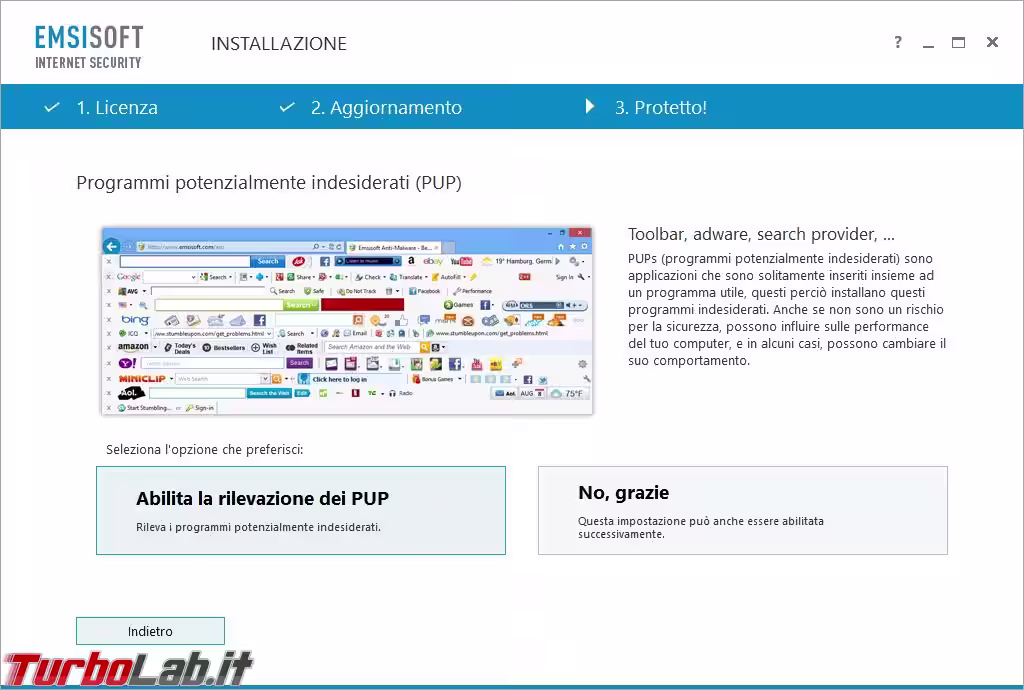Screen dimensions: 1024x690
Task: Select step 1. Licenza
Action: [x=117, y=107]
